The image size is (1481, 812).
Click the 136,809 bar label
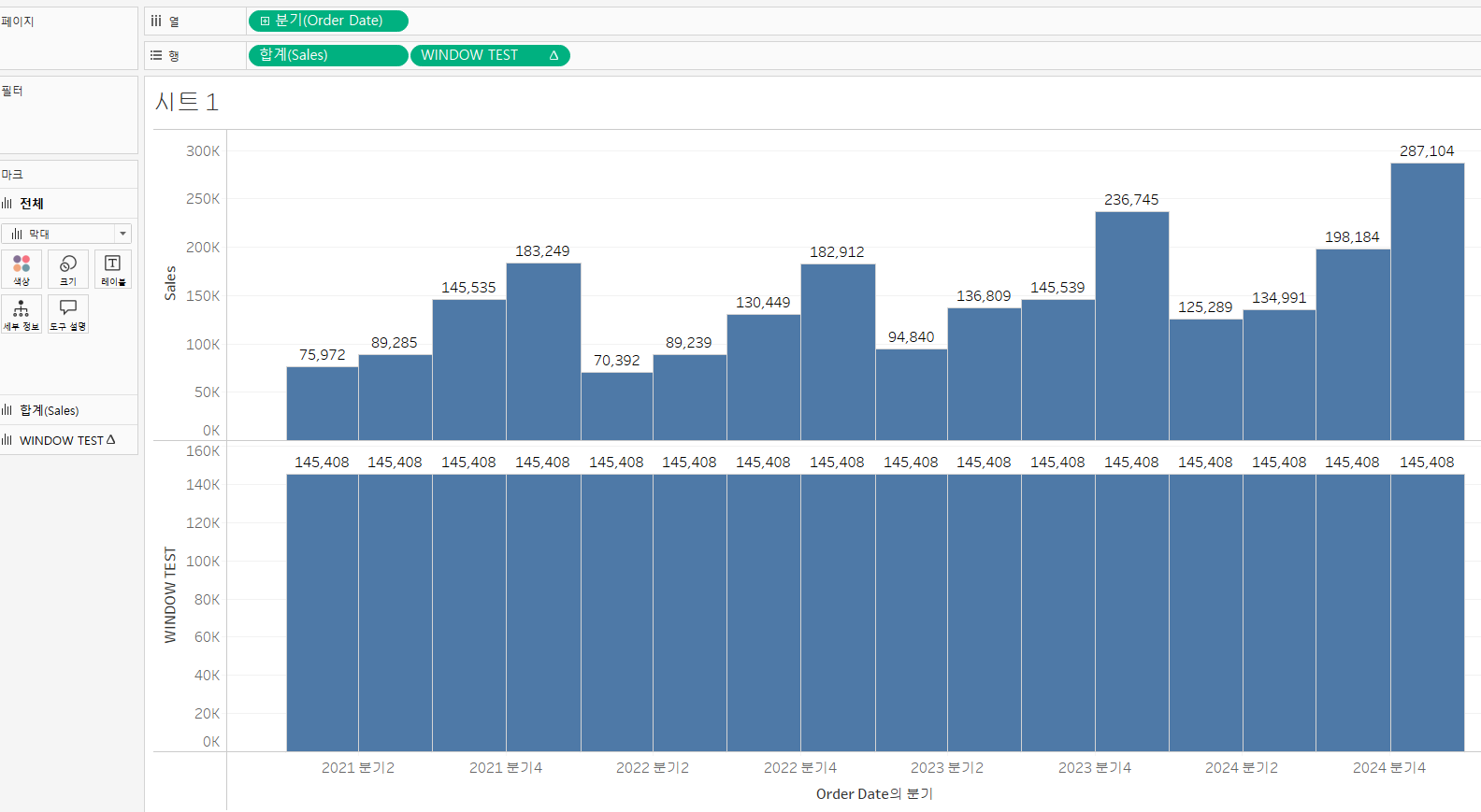point(984,296)
